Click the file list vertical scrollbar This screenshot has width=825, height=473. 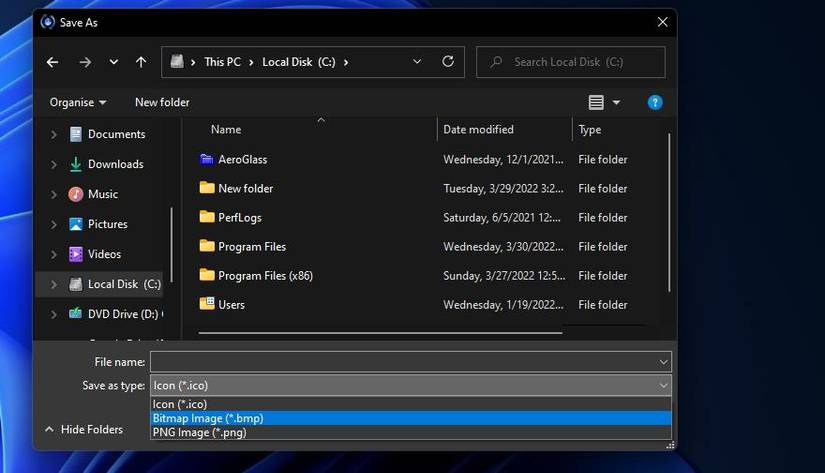click(669, 212)
